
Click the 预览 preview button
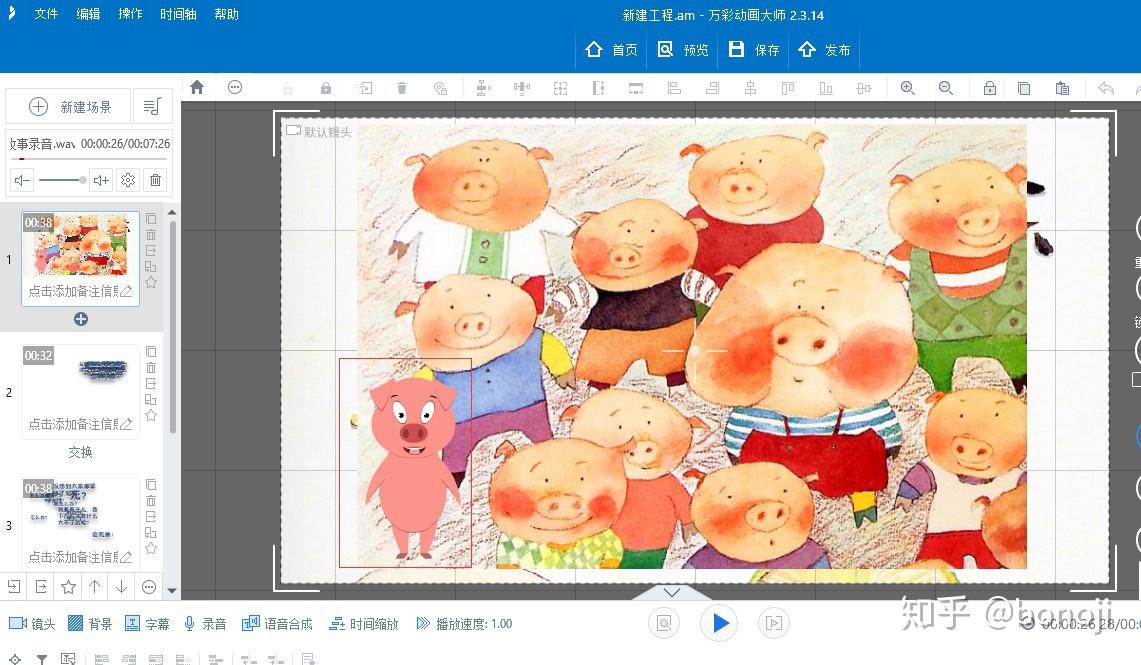pos(683,49)
